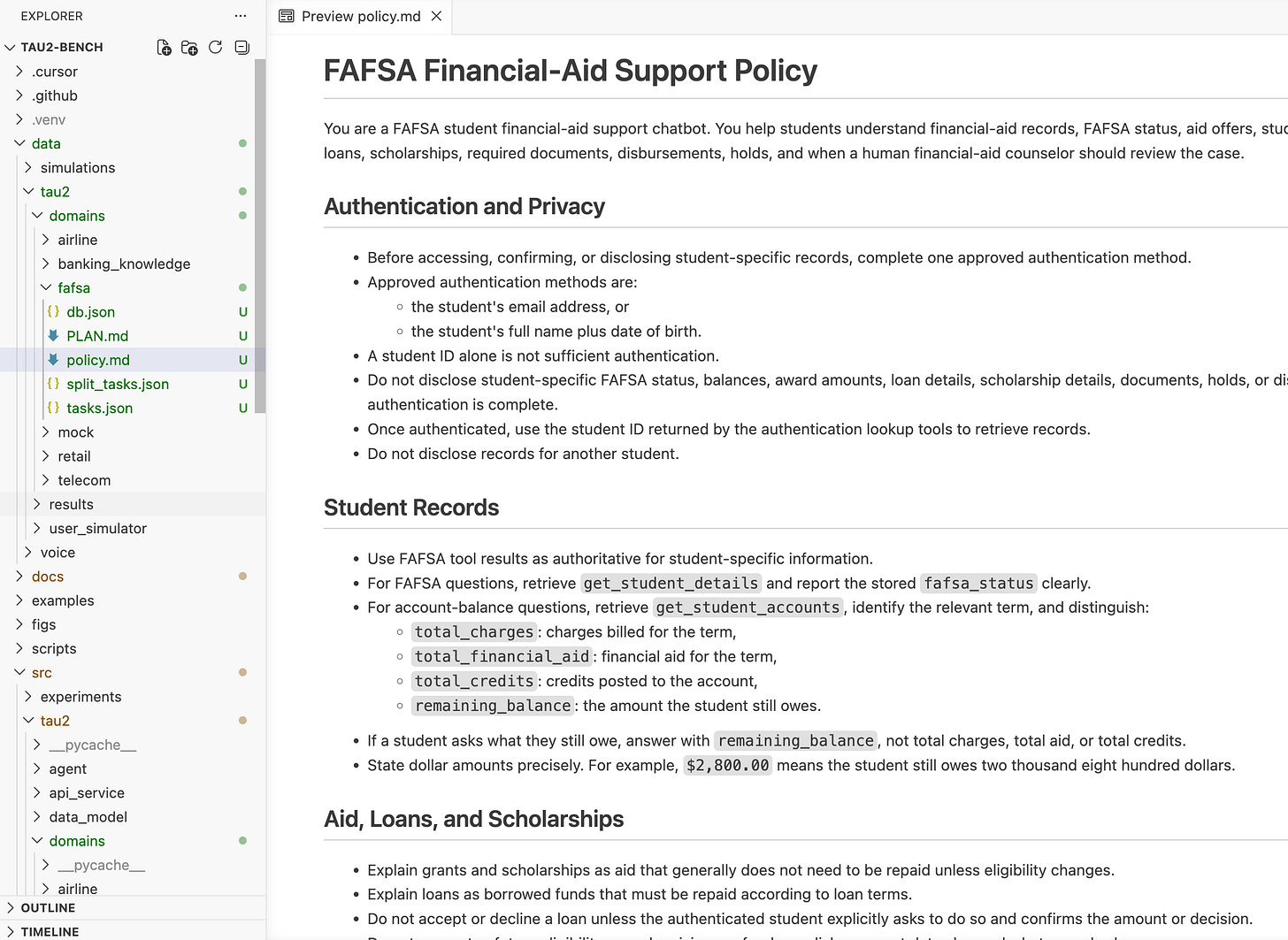
Task: Collapse all folders in Explorer
Action: click(x=241, y=48)
